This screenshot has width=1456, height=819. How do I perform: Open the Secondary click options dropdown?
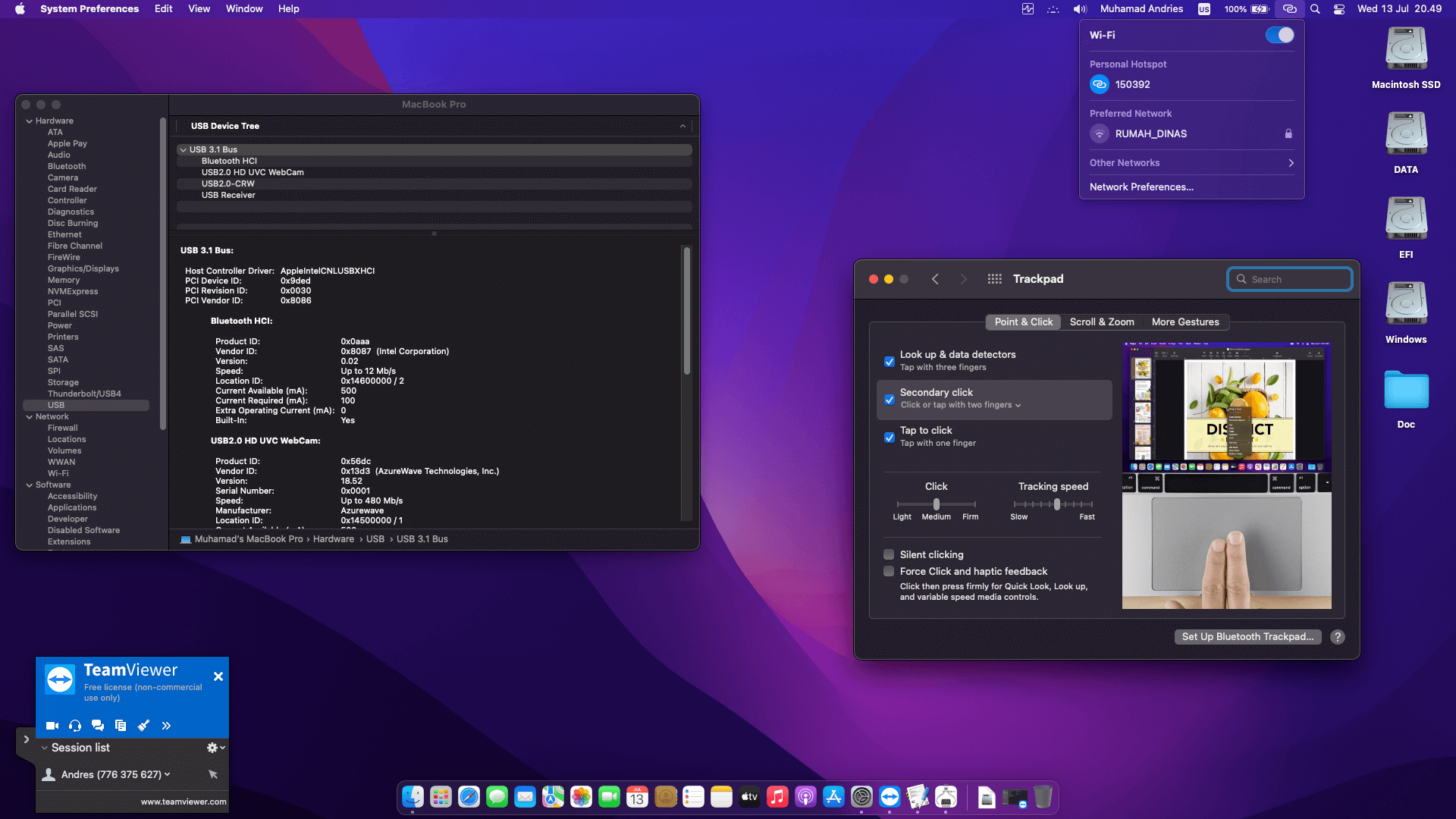[961, 405]
